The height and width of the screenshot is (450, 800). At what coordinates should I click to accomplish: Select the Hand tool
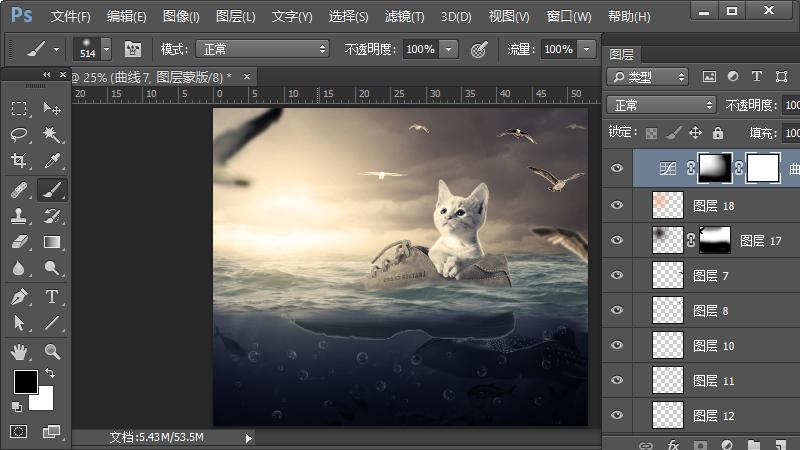point(19,352)
